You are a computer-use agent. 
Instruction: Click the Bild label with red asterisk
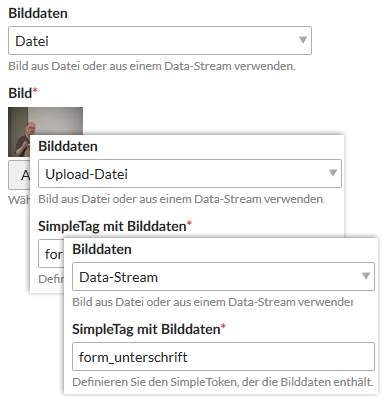23,93
